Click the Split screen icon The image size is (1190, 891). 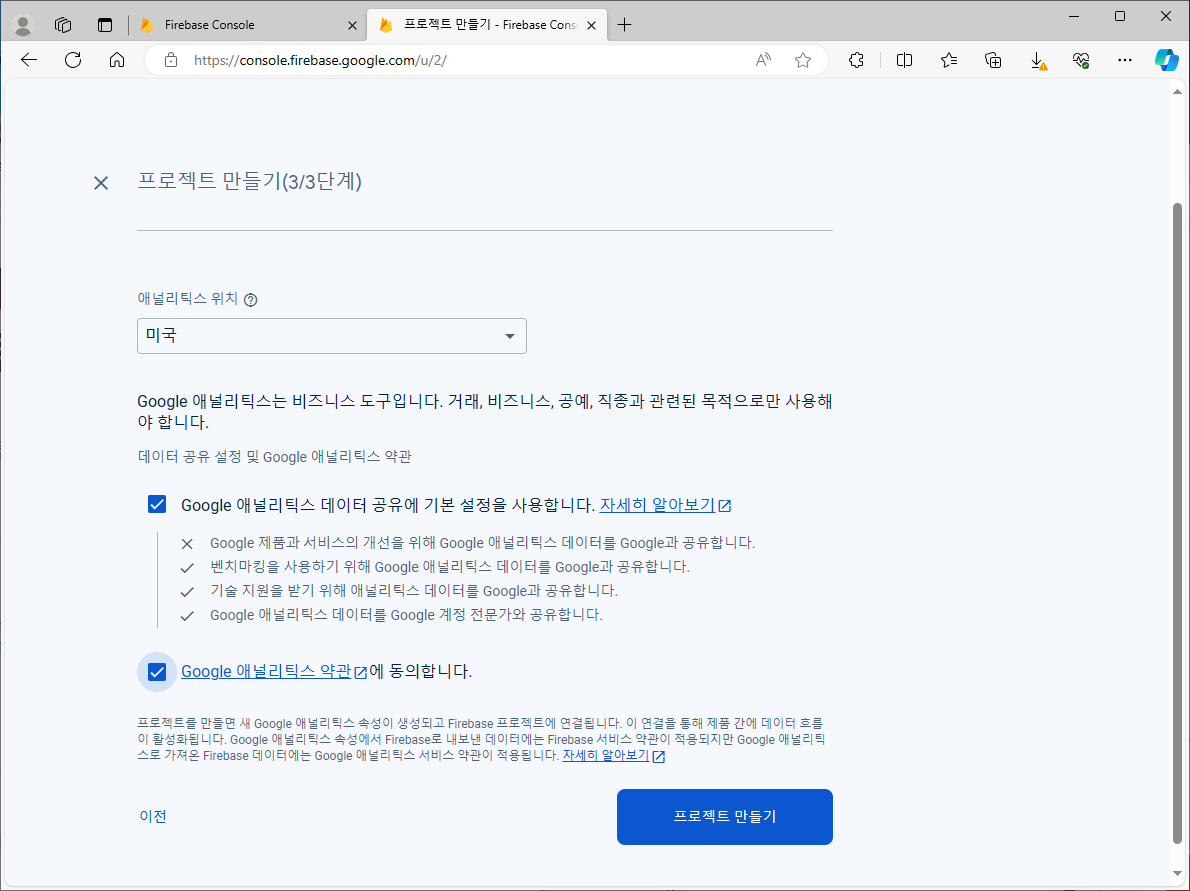904,60
